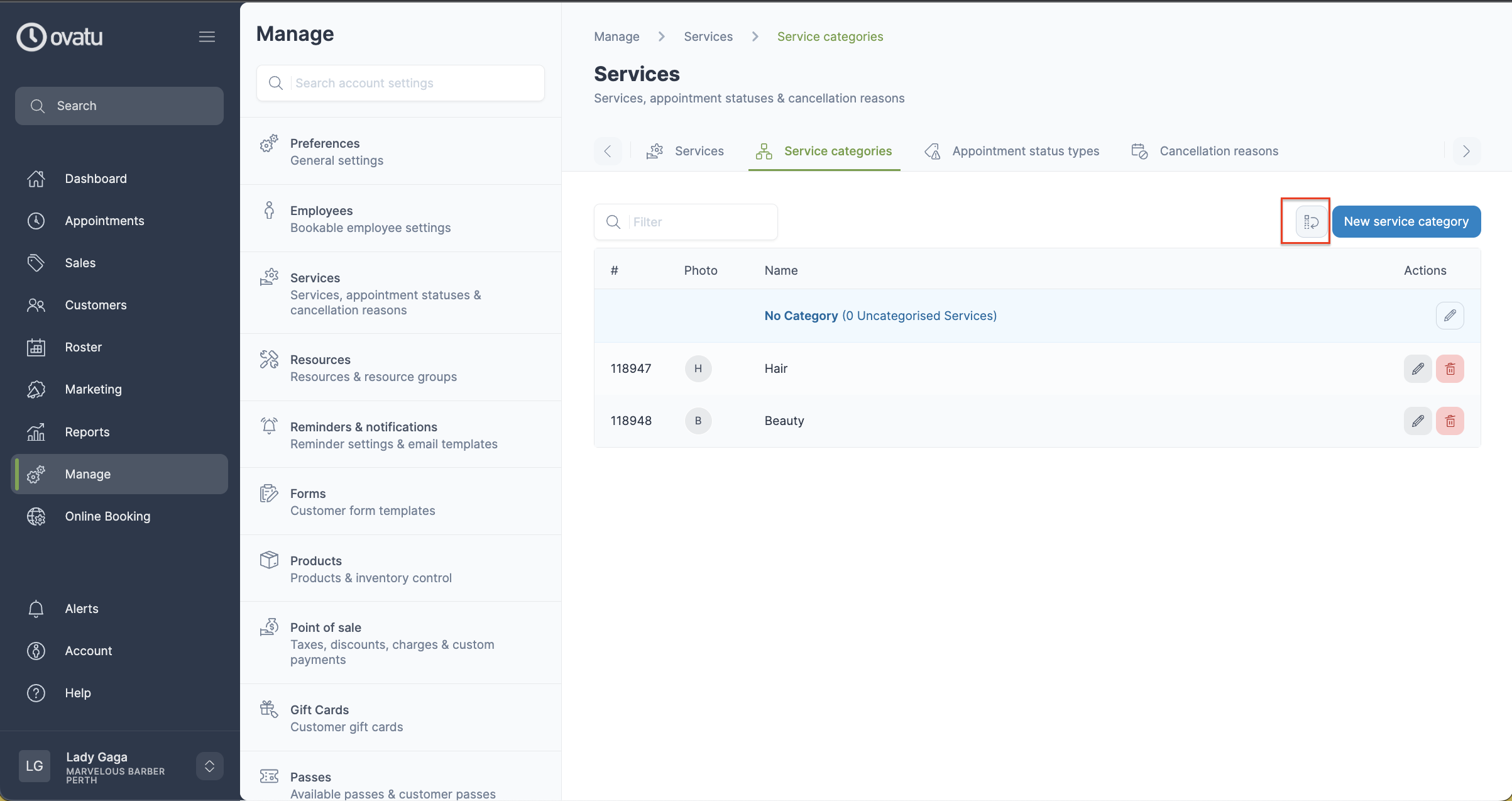The image size is (1512, 801).
Task: Open No Category uncategorised services link
Action: click(x=880, y=316)
